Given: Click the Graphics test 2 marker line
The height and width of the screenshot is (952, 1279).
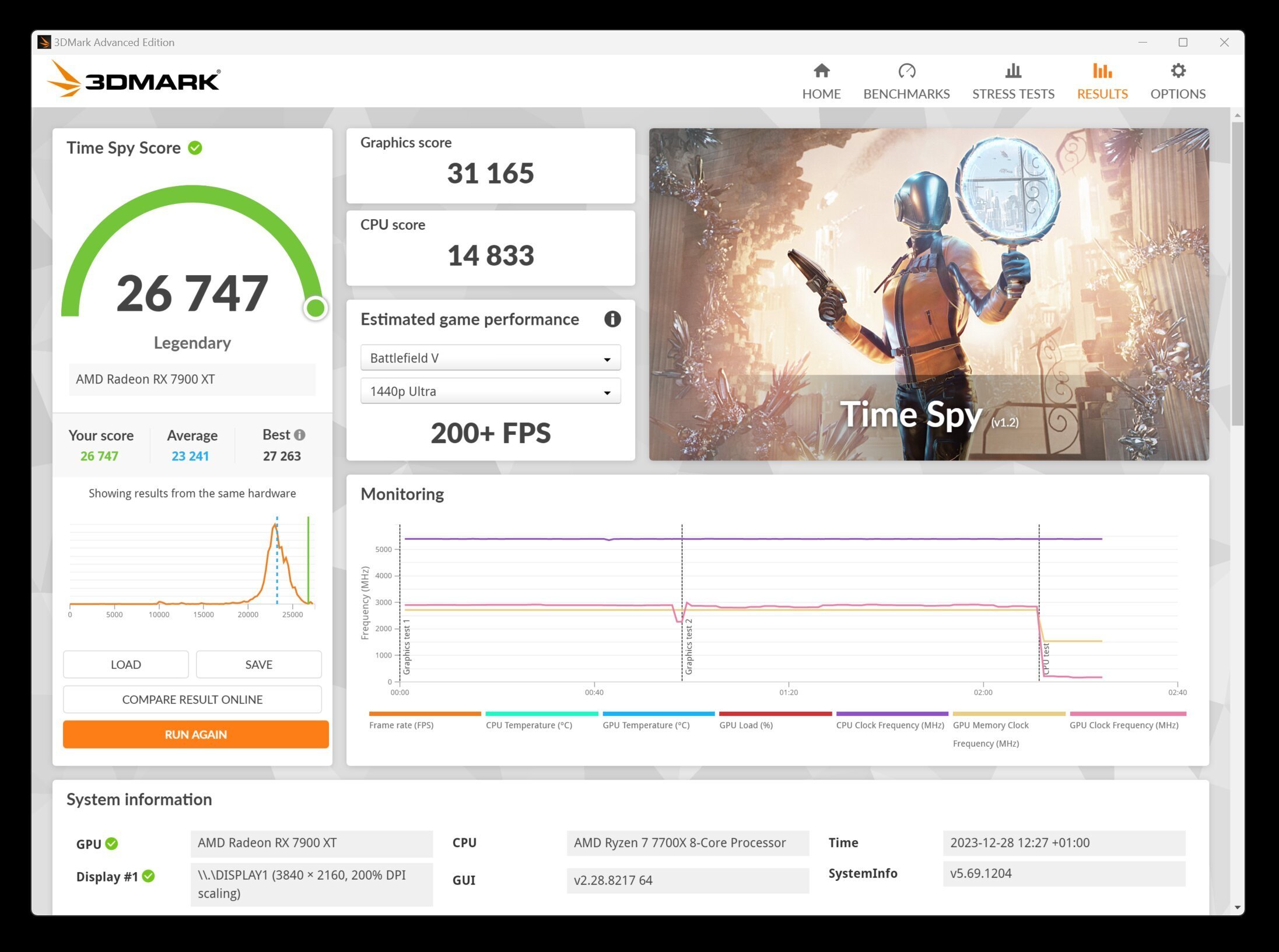Looking at the screenshot, I should tap(682, 602).
